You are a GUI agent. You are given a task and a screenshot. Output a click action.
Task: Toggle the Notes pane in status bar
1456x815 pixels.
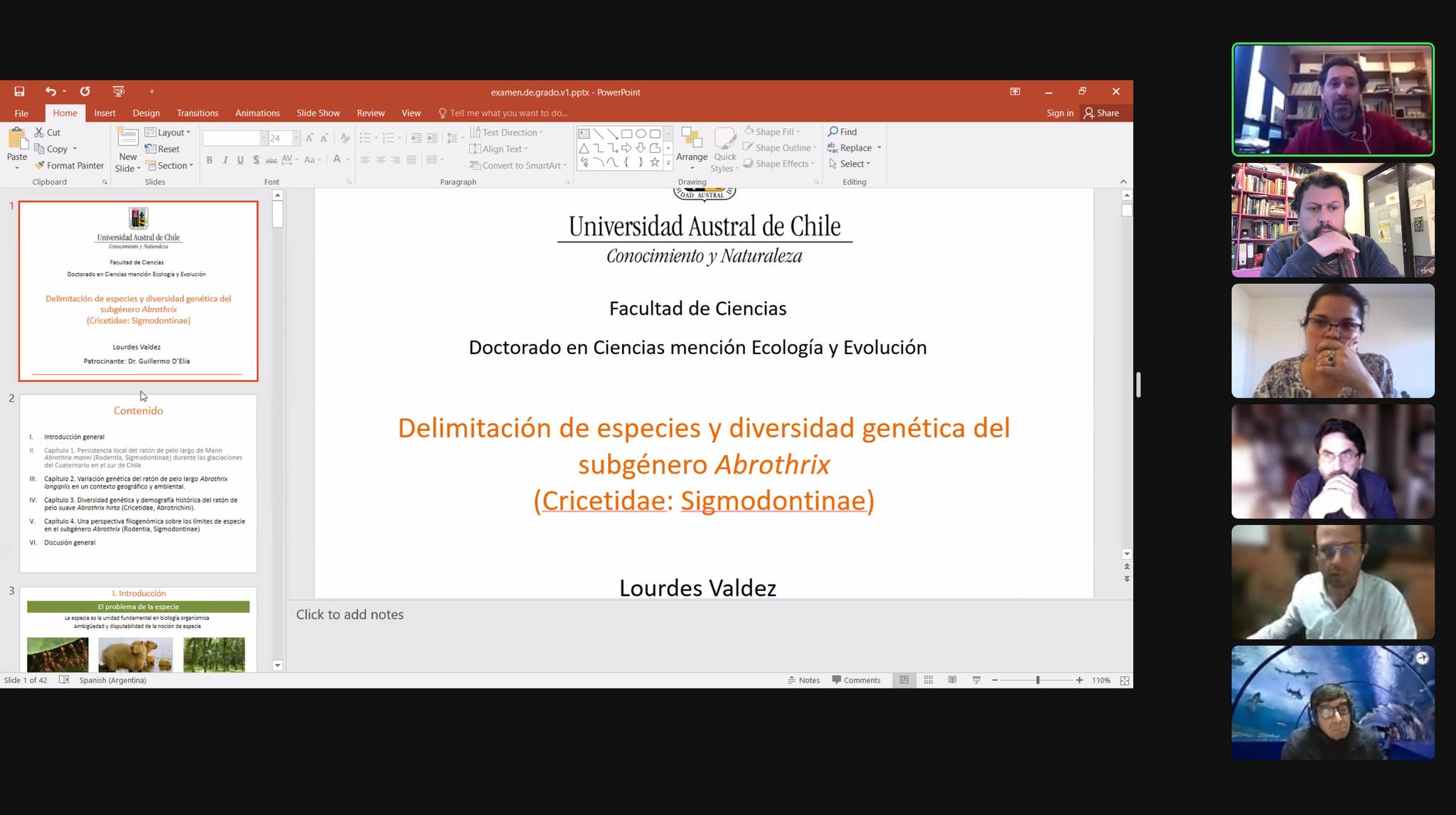click(x=803, y=681)
